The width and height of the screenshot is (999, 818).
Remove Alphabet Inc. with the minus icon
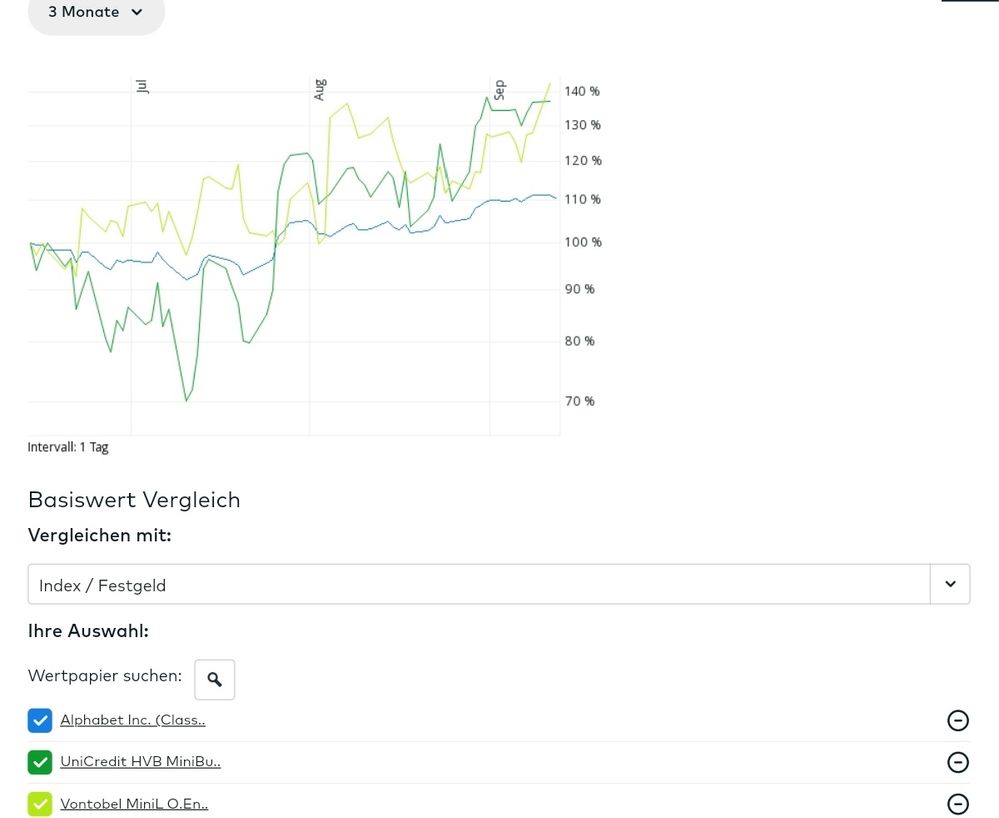(957, 720)
